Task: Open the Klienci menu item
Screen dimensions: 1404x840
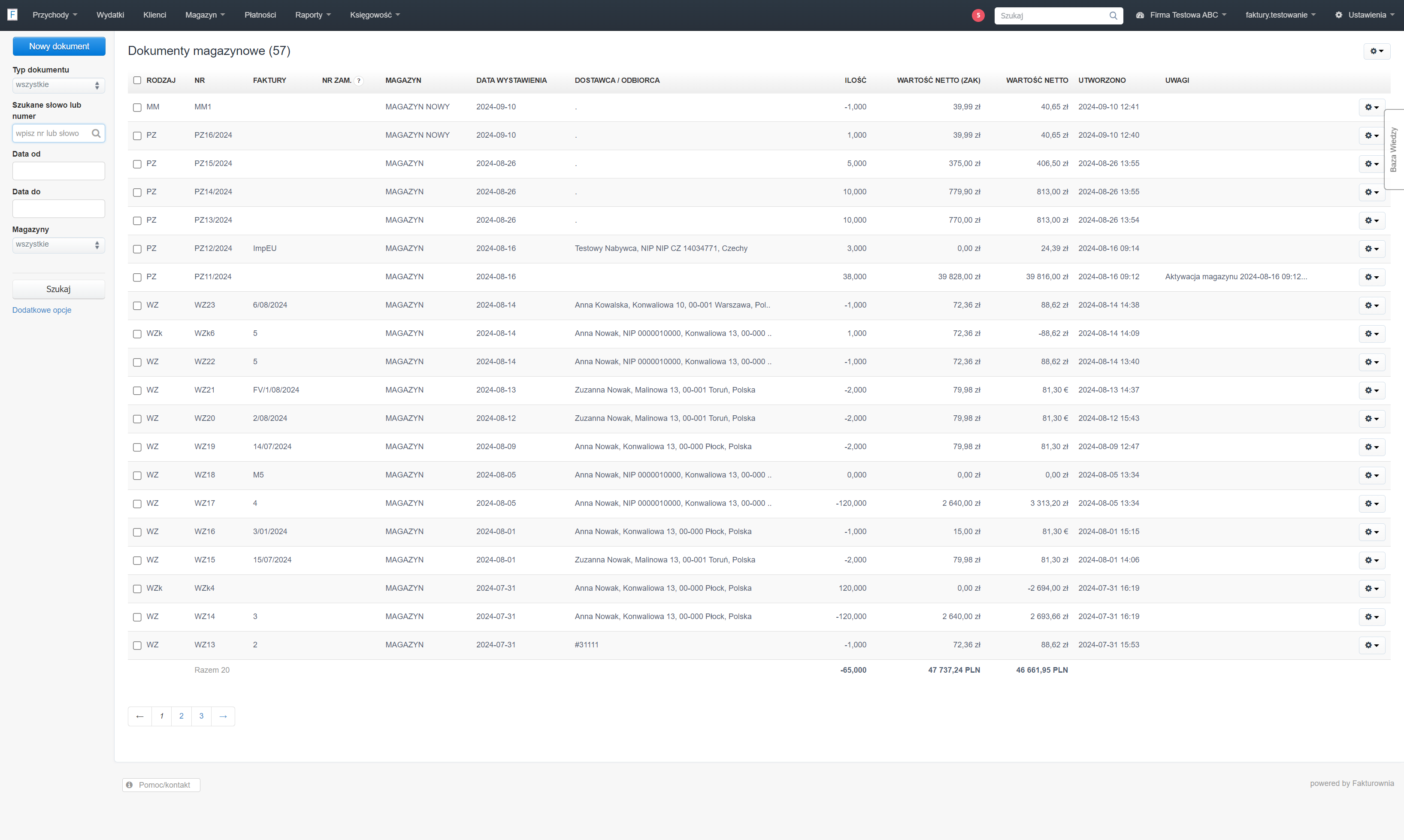Action: [x=154, y=15]
